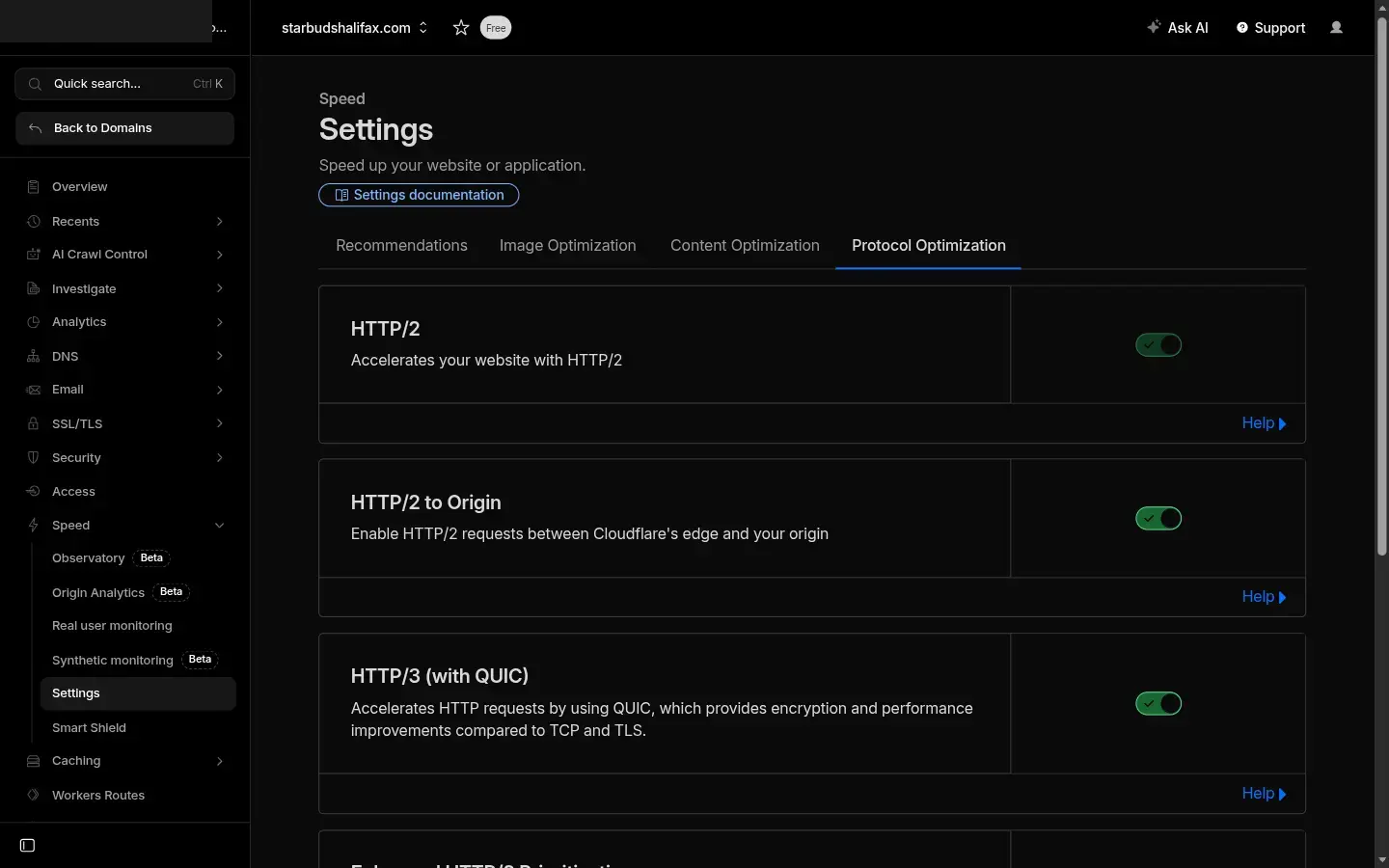The image size is (1389, 868).
Task: Turn off HTTP/2 to Origin
Action: [1157, 518]
